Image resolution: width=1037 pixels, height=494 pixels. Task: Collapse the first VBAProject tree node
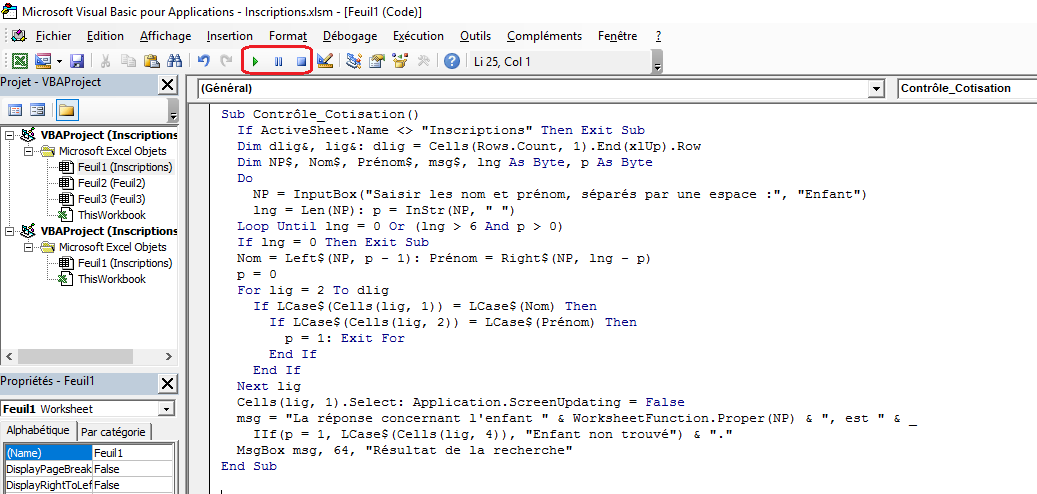[x=10, y=135]
